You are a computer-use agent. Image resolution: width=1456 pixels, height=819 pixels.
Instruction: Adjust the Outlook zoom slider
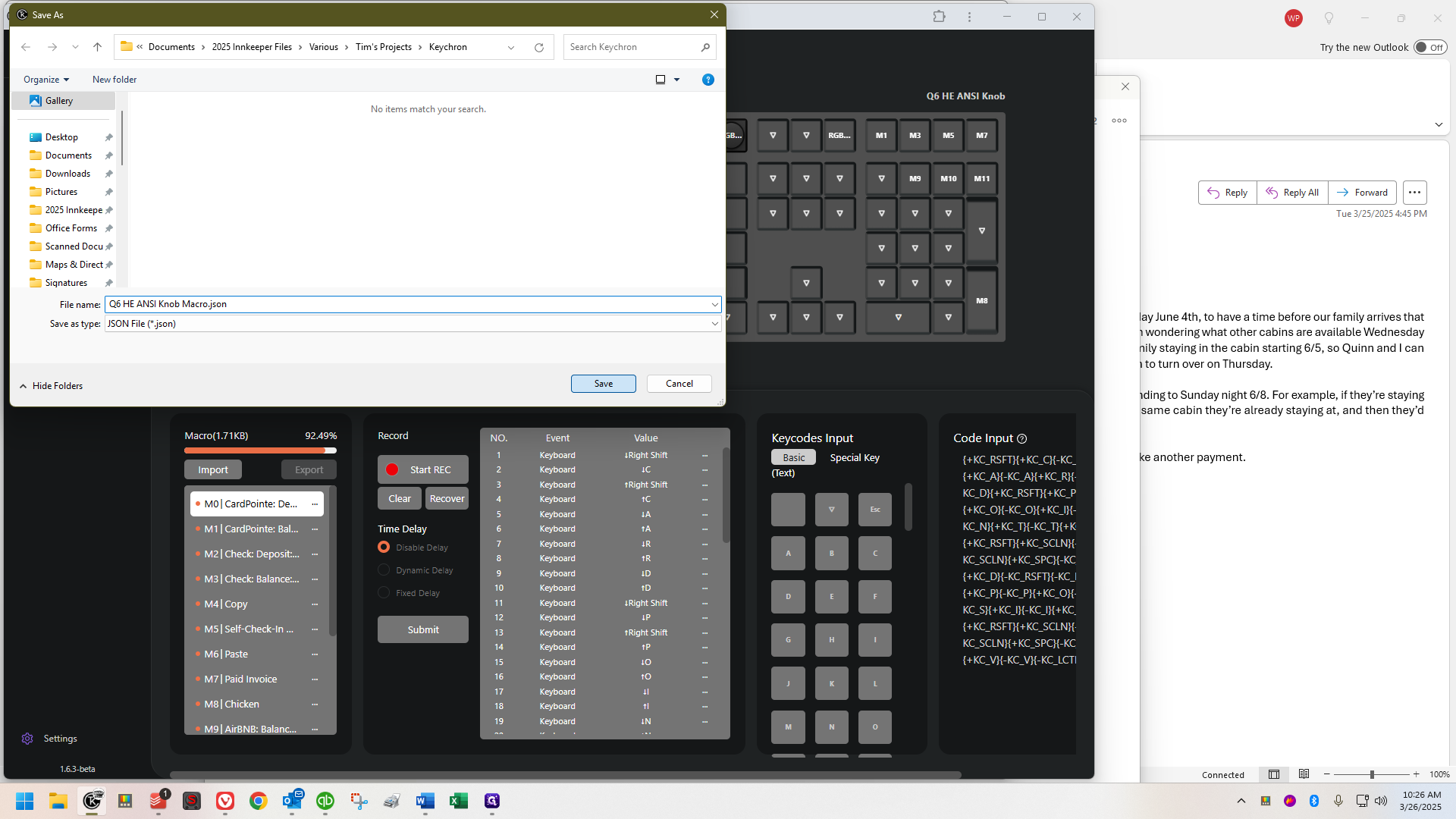1372,774
